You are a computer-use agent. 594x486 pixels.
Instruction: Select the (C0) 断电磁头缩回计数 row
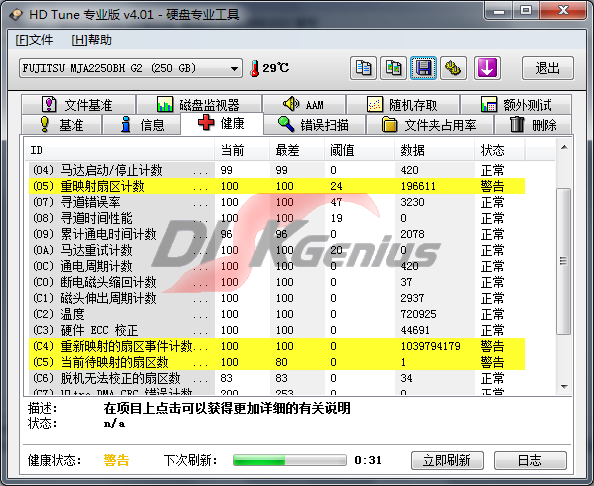277,282
